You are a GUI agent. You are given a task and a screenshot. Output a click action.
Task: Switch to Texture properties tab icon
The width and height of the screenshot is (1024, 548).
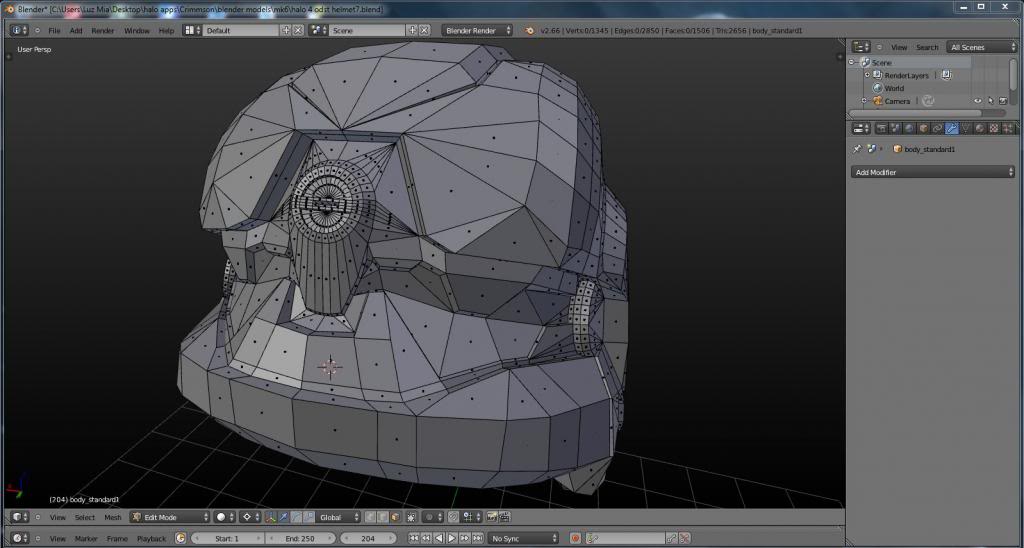pyautogui.click(x=994, y=128)
